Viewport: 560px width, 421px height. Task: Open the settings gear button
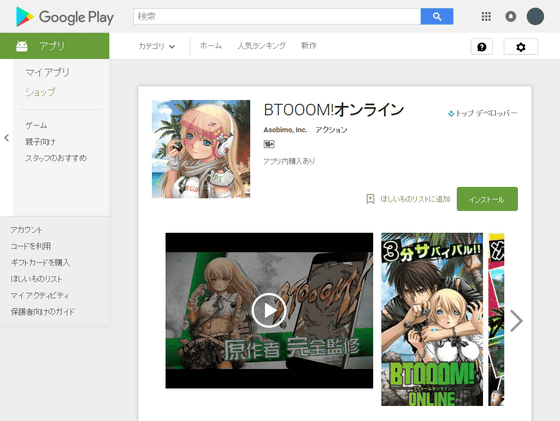tap(521, 47)
